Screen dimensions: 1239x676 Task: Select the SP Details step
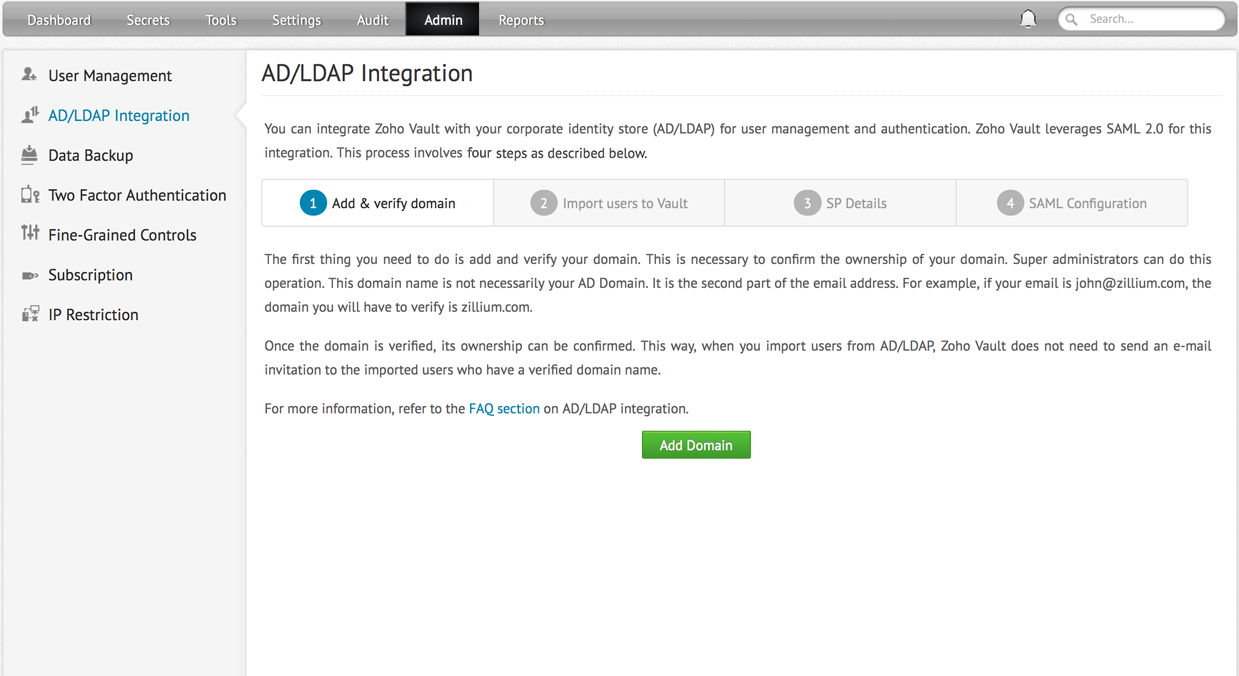840,203
